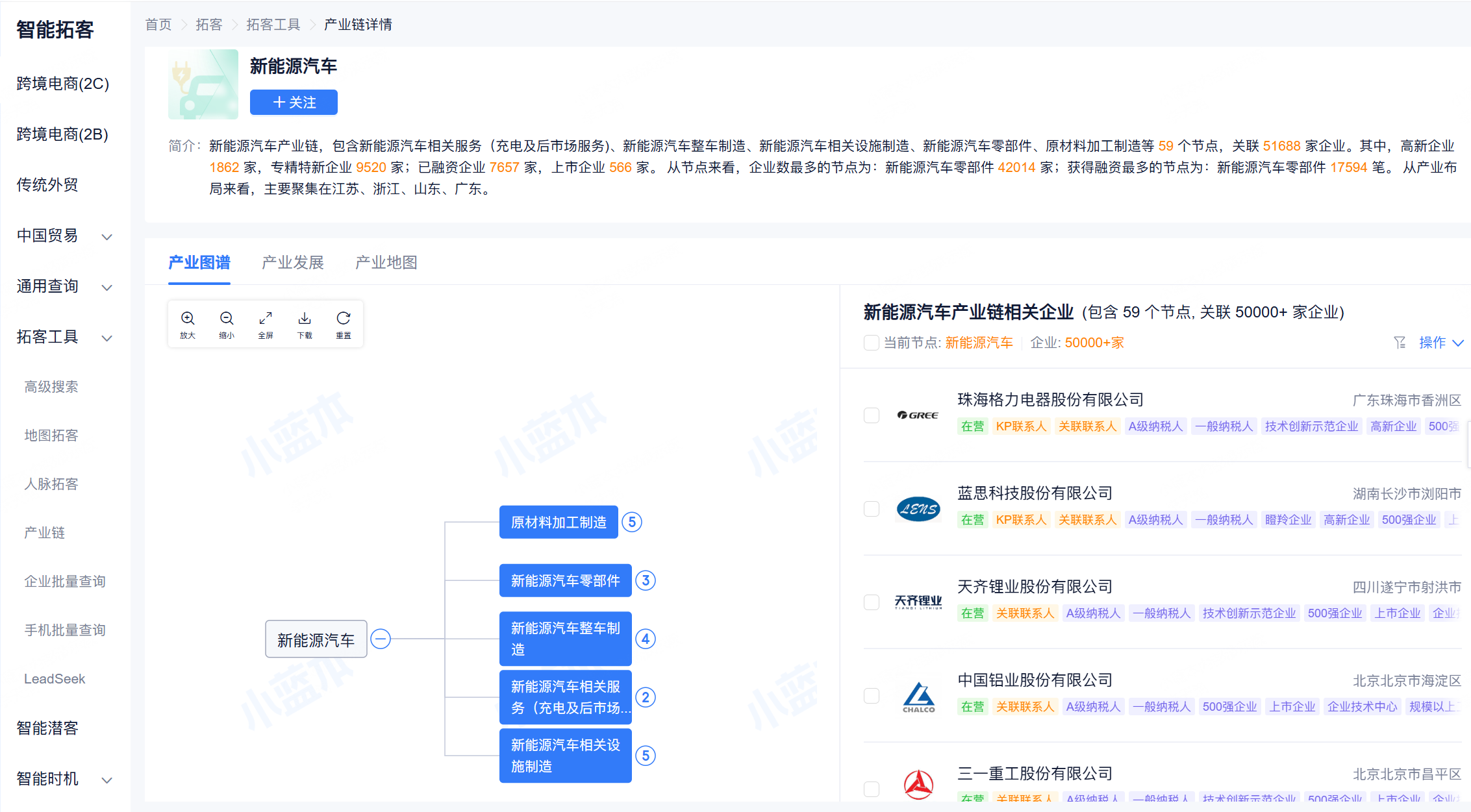The height and width of the screenshot is (812, 1471).
Task: Switch to the 产业发展 tab
Action: coord(293,263)
